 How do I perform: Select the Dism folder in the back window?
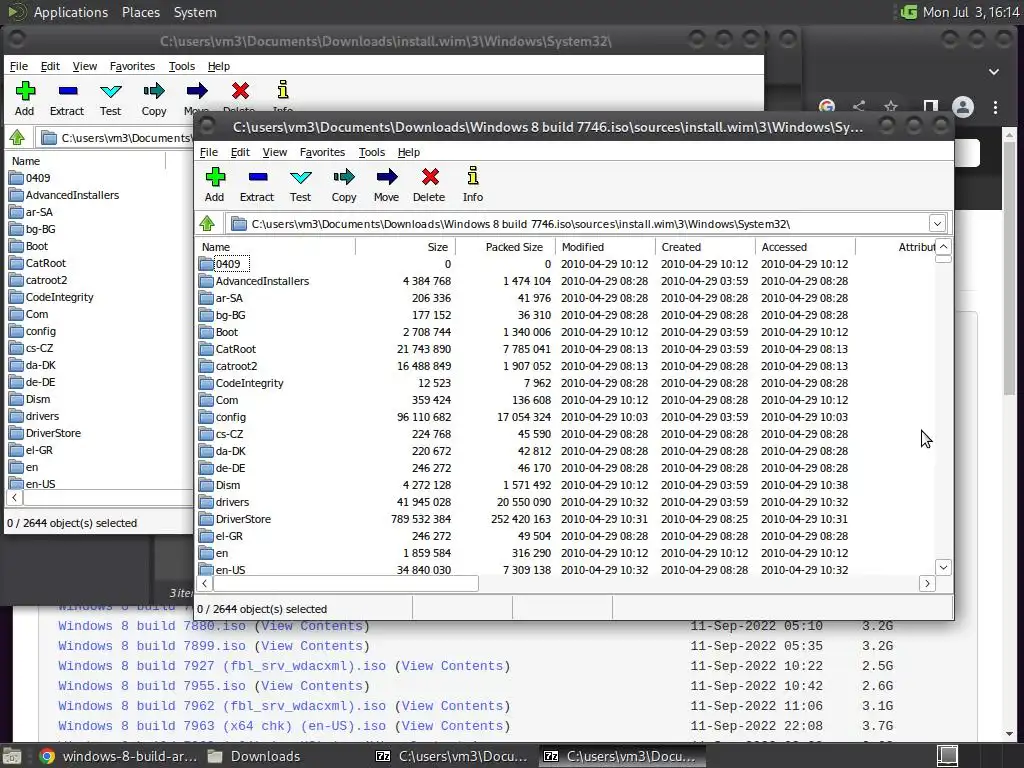[x=38, y=399]
